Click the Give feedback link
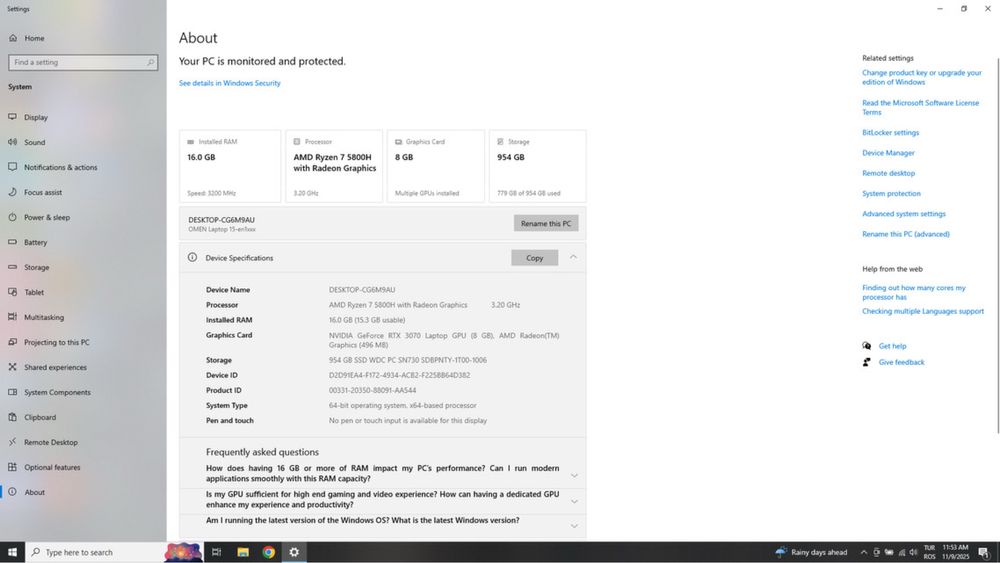Viewport: 1000px width, 563px height. 901,362
